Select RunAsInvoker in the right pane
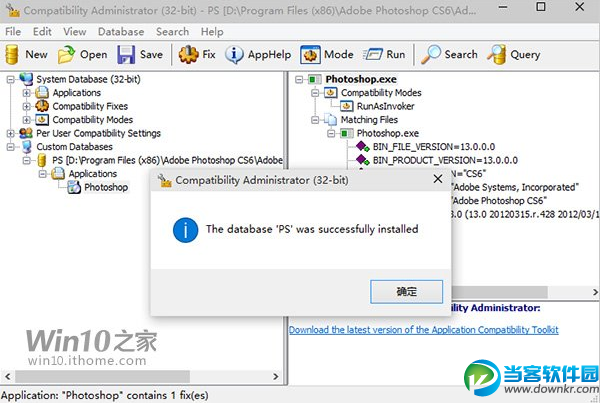600x403 pixels. tap(385, 106)
